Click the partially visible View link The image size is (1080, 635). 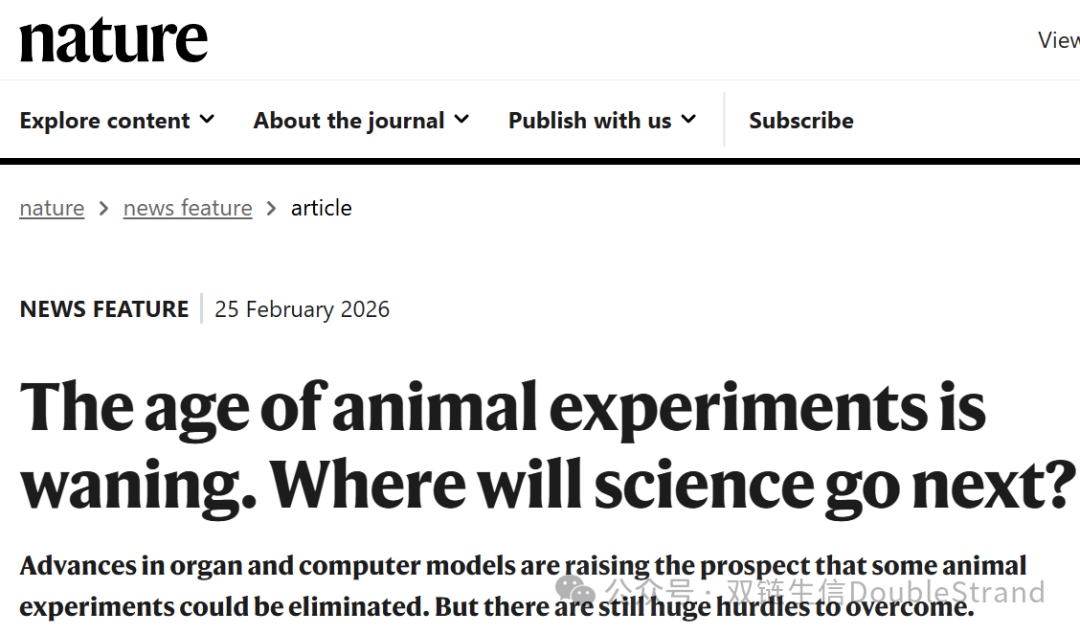tap(1058, 40)
